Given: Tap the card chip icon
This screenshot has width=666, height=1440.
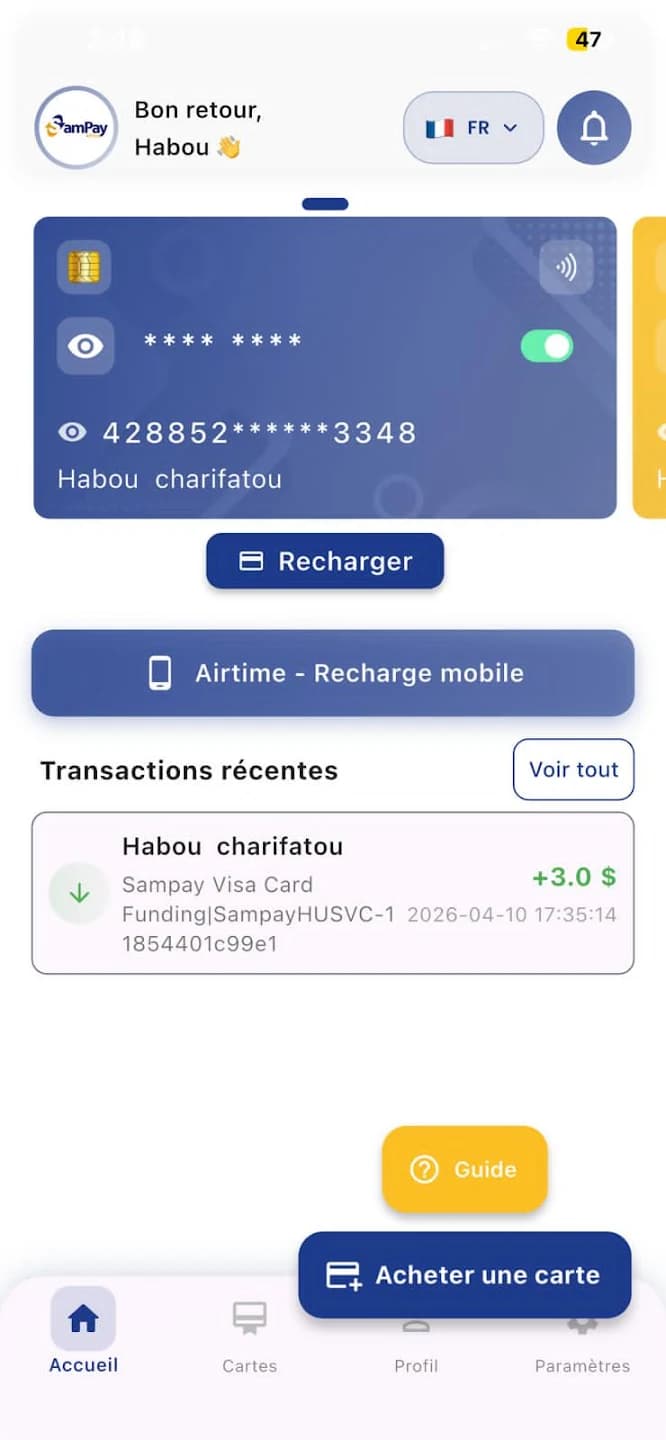Looking at the screenshot, I should click(x=84, y=267).
